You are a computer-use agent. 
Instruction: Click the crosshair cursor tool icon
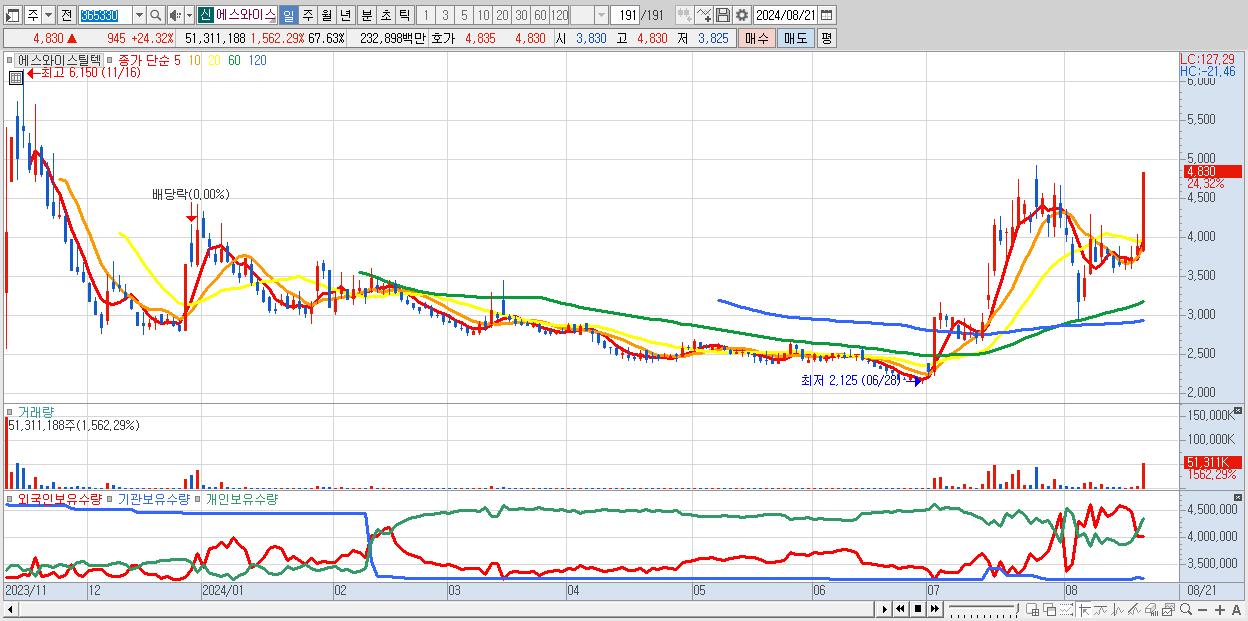[1084, 610]
